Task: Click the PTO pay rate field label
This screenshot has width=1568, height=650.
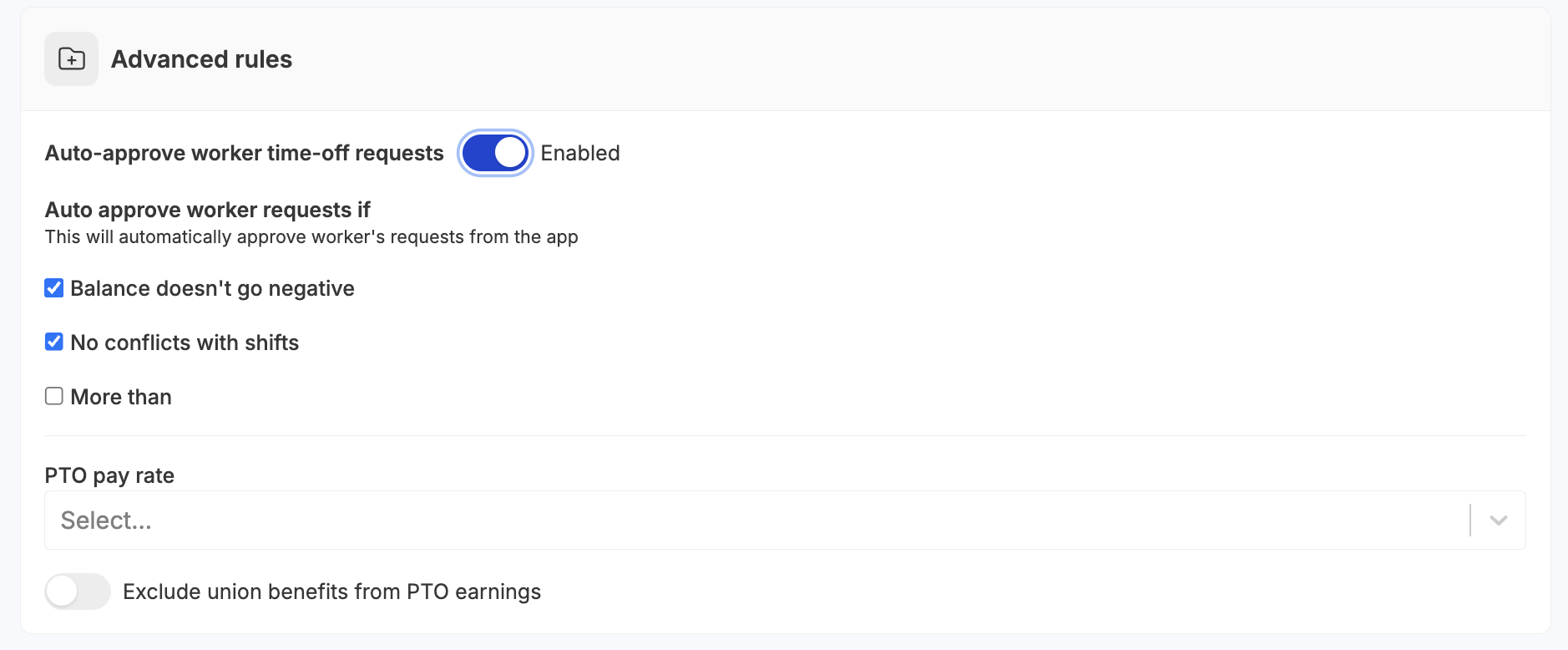Action: (x=109, y=475)
